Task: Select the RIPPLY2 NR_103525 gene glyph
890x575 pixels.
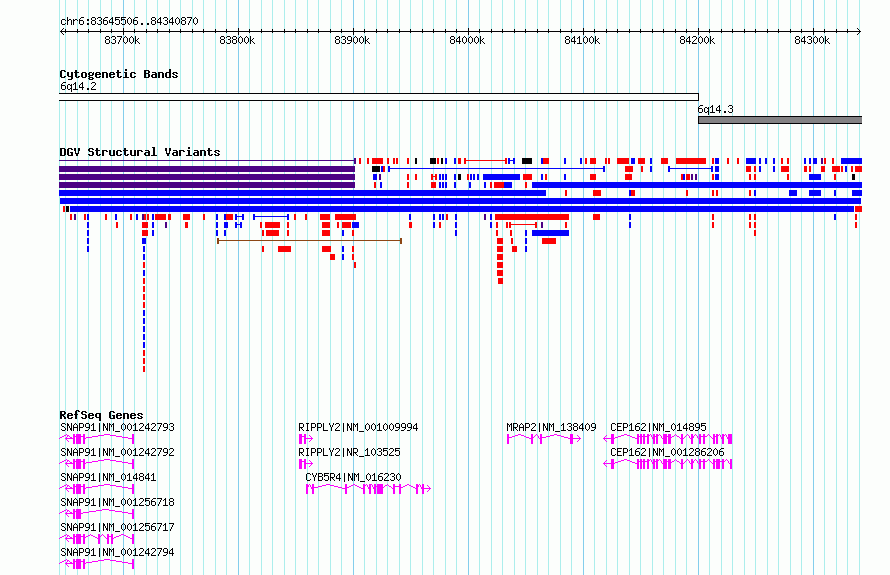Action: tap(305, 464)
